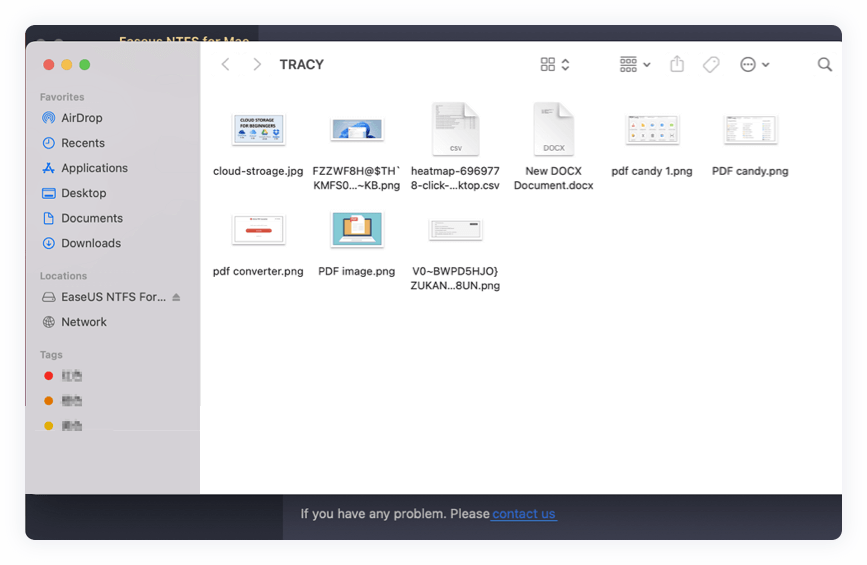This screenshot has width=867, height=565.
Task: Select the pdf candy 1.png thumbnail
Action: pyautogui.click(x=652, y=129)
